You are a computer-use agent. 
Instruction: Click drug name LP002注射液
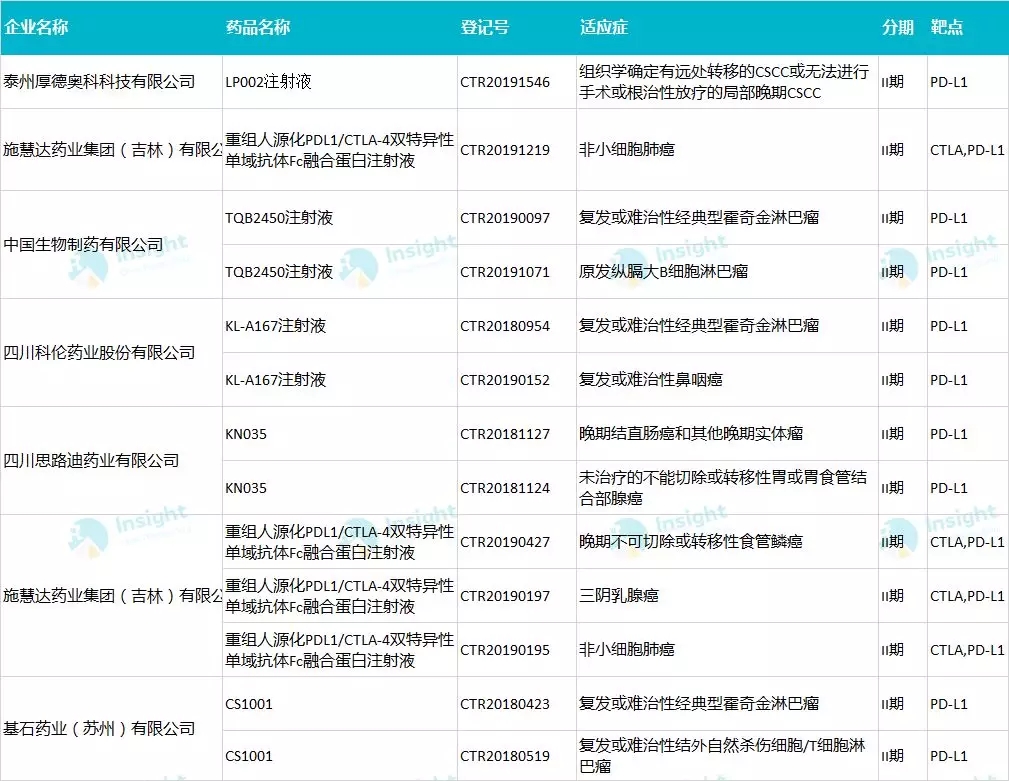click(x=268, y=82)
